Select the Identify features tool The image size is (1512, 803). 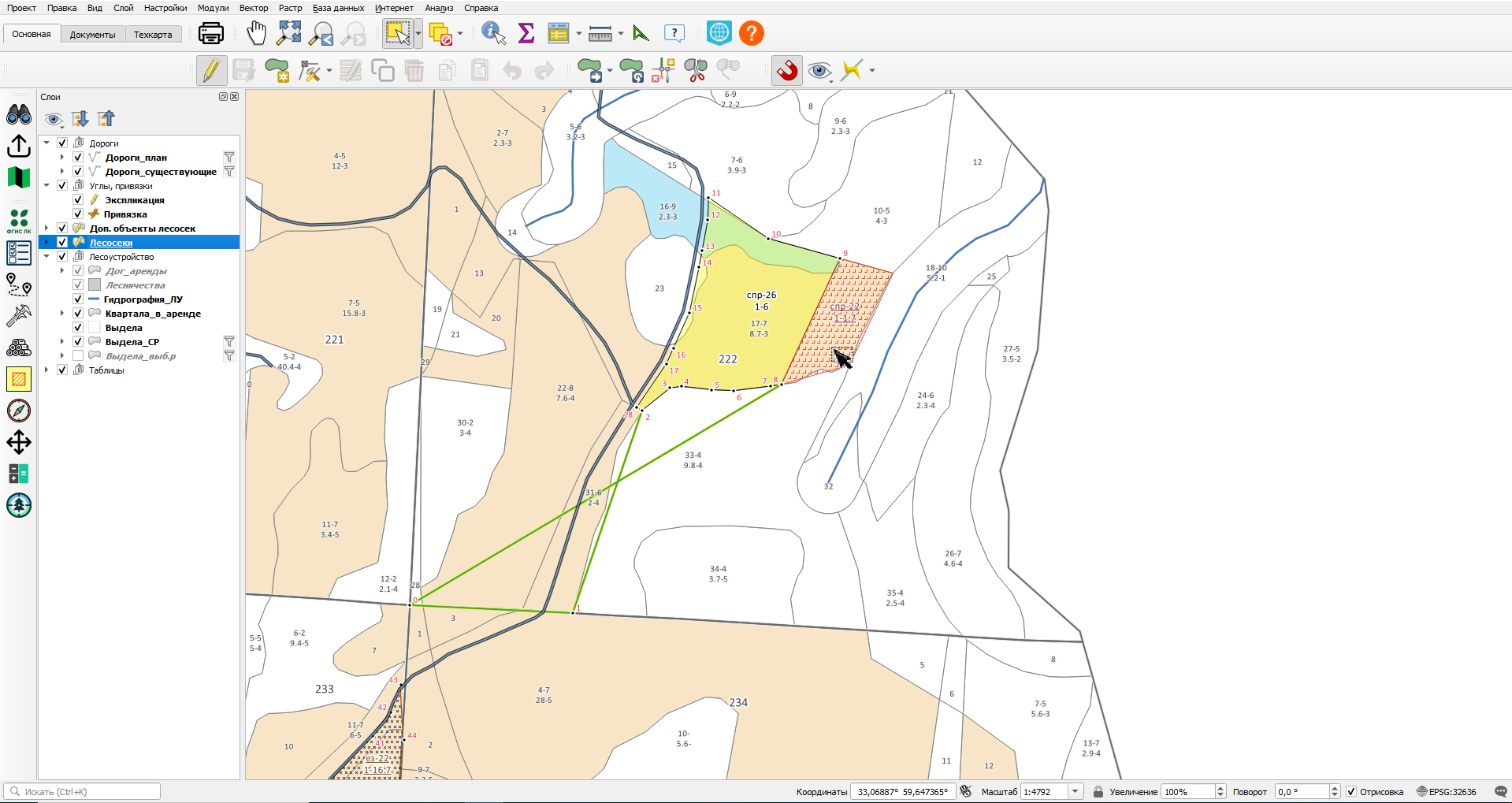(x=493, y=33)
